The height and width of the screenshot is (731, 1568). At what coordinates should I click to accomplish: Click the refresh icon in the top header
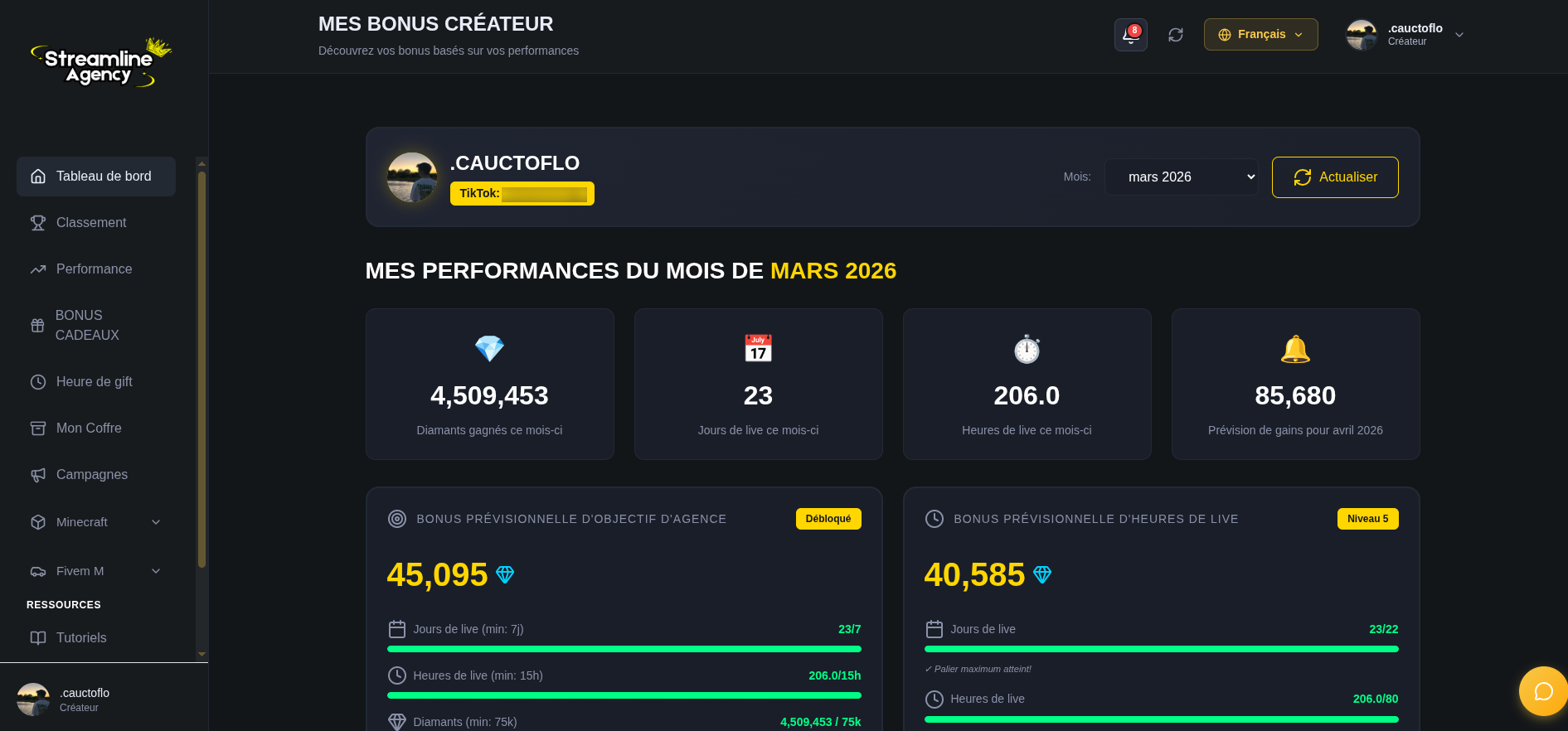(x=1175, y=35)
